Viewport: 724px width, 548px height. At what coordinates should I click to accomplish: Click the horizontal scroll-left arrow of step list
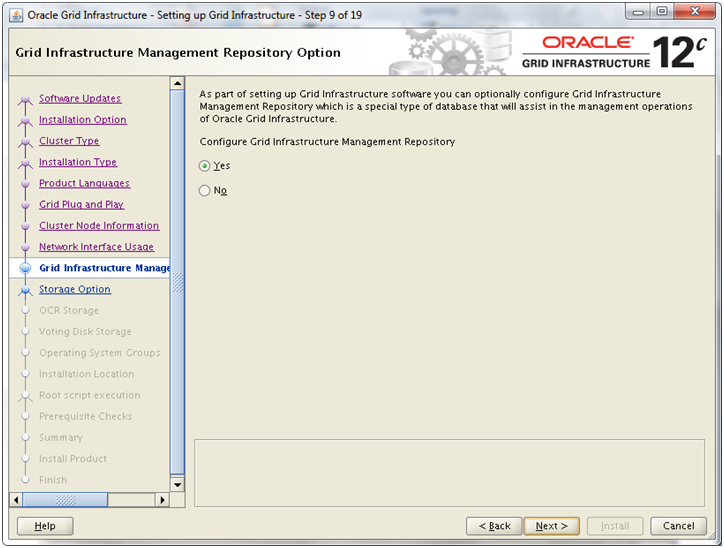(x=16, y=500)
